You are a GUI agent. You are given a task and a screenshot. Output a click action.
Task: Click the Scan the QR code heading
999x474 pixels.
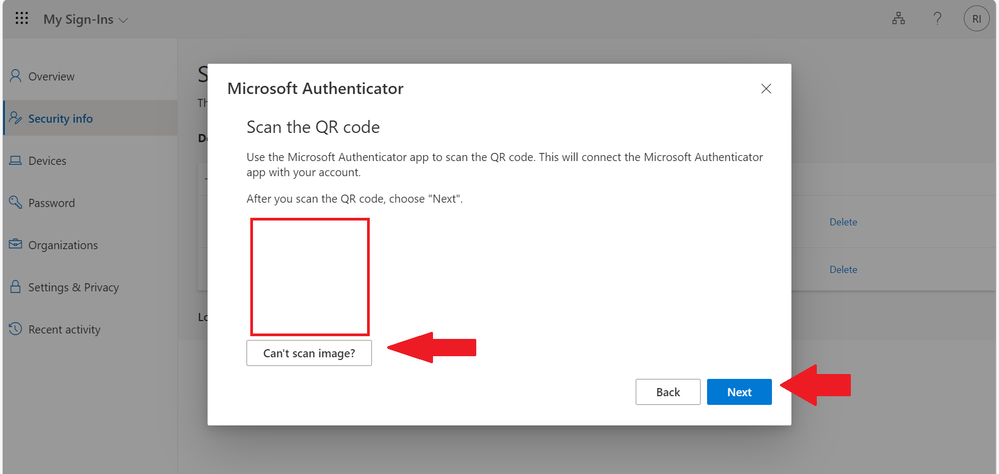pos(313,127)
